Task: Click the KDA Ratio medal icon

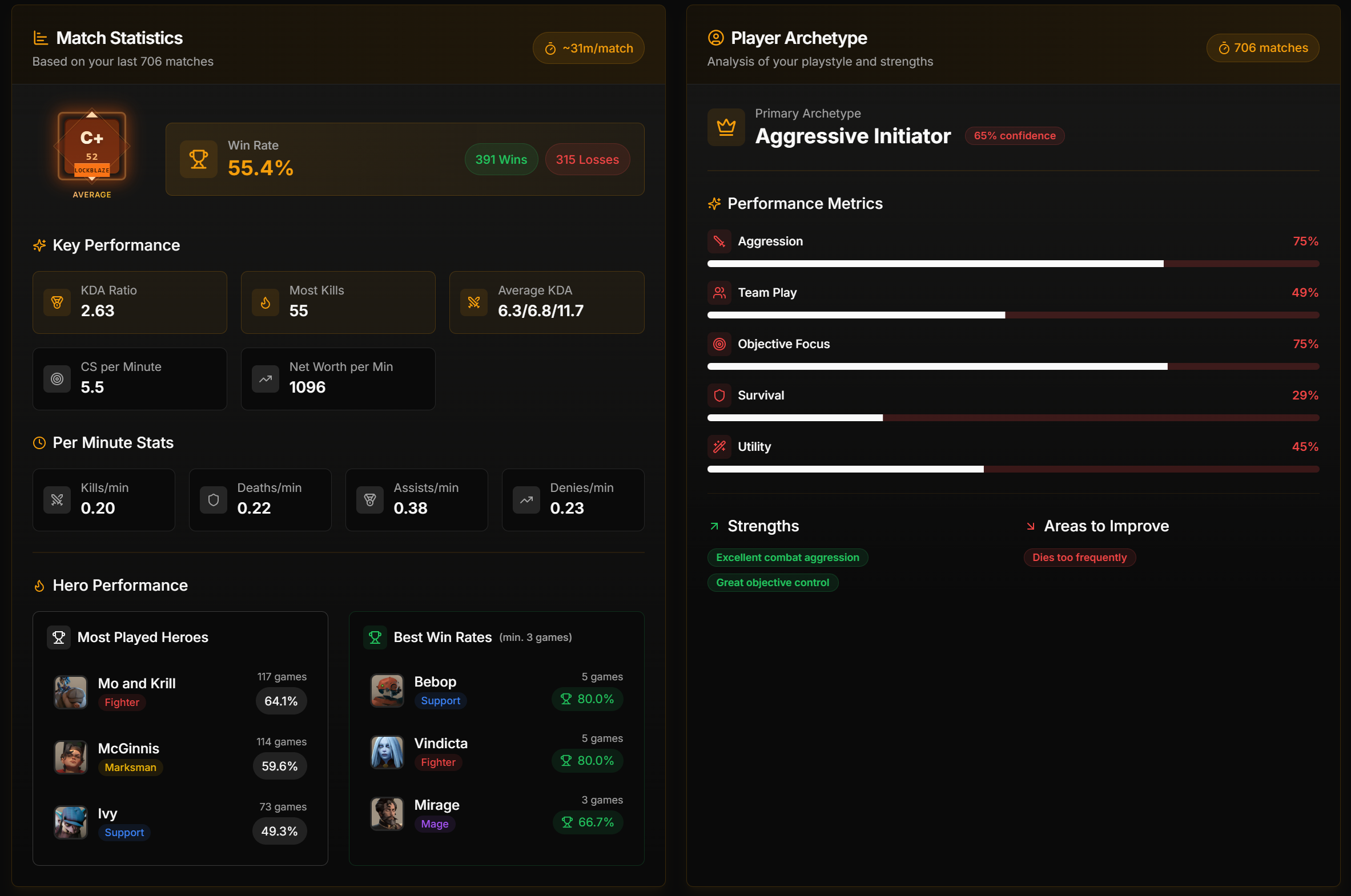Action: tap(57, 302)
